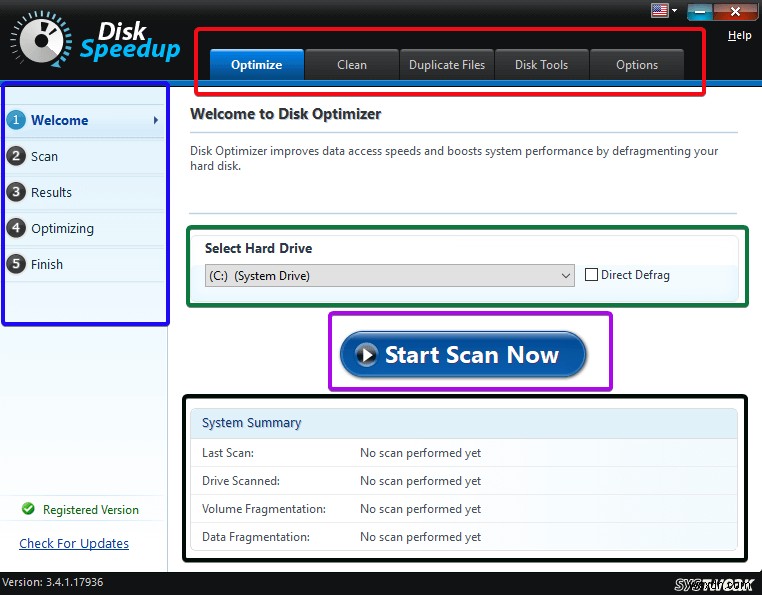Click the Disk Speedup logo icon

click(x=41, y=39)
